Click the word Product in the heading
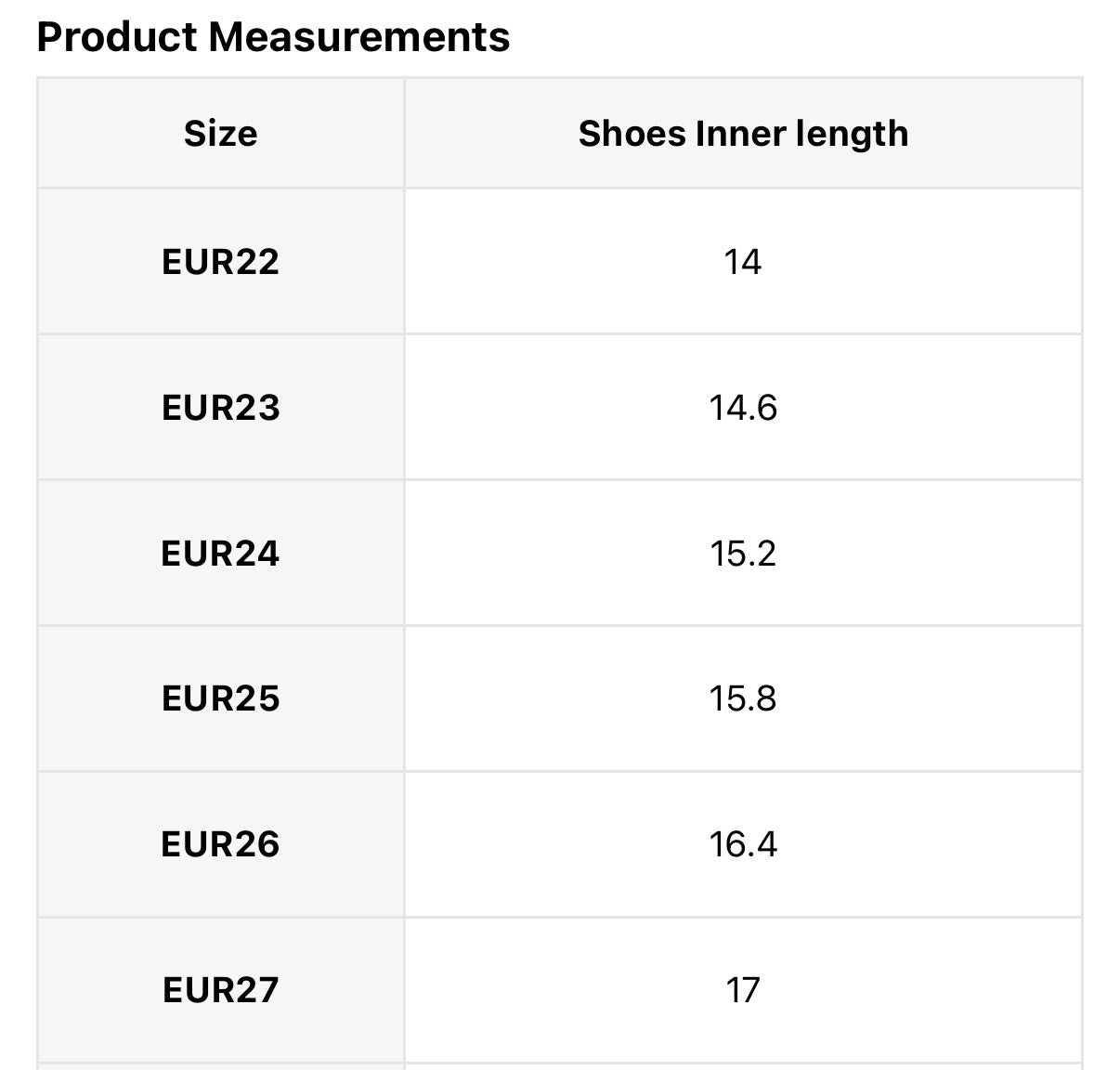The image size is (1120, 1070). coord(117,38)
